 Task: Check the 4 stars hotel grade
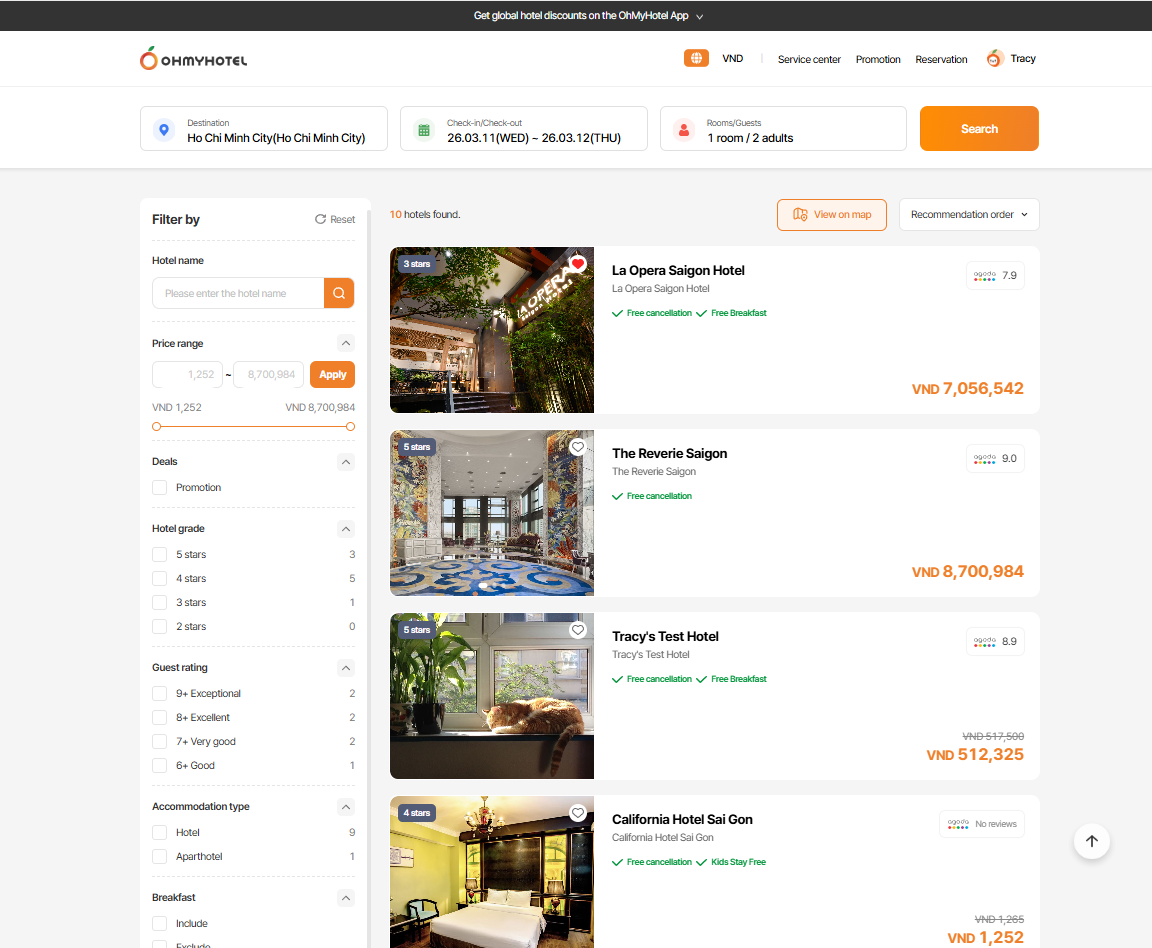[x=159, y=579]
